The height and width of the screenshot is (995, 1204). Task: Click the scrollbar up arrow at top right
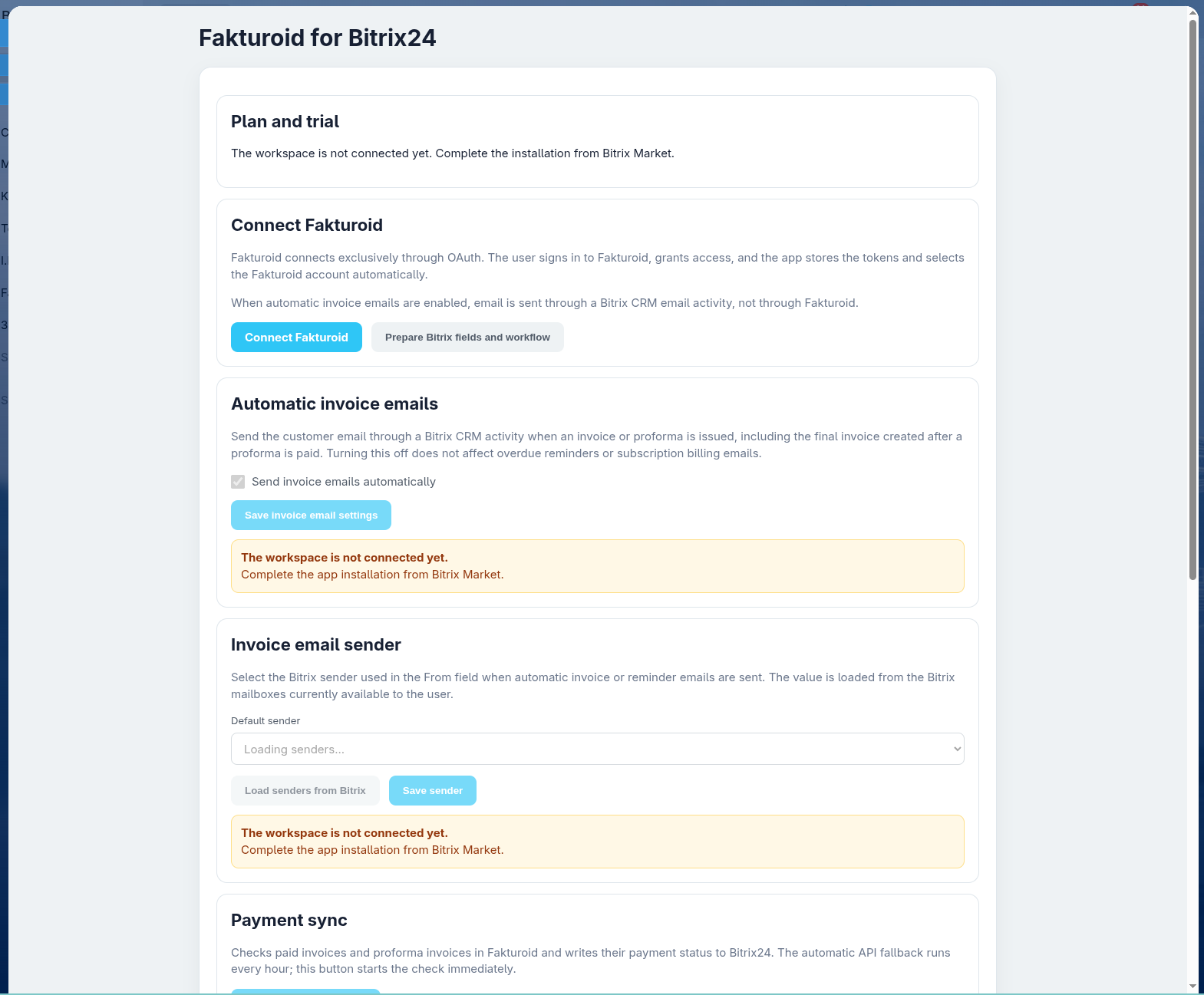(x=1192, y=13)
